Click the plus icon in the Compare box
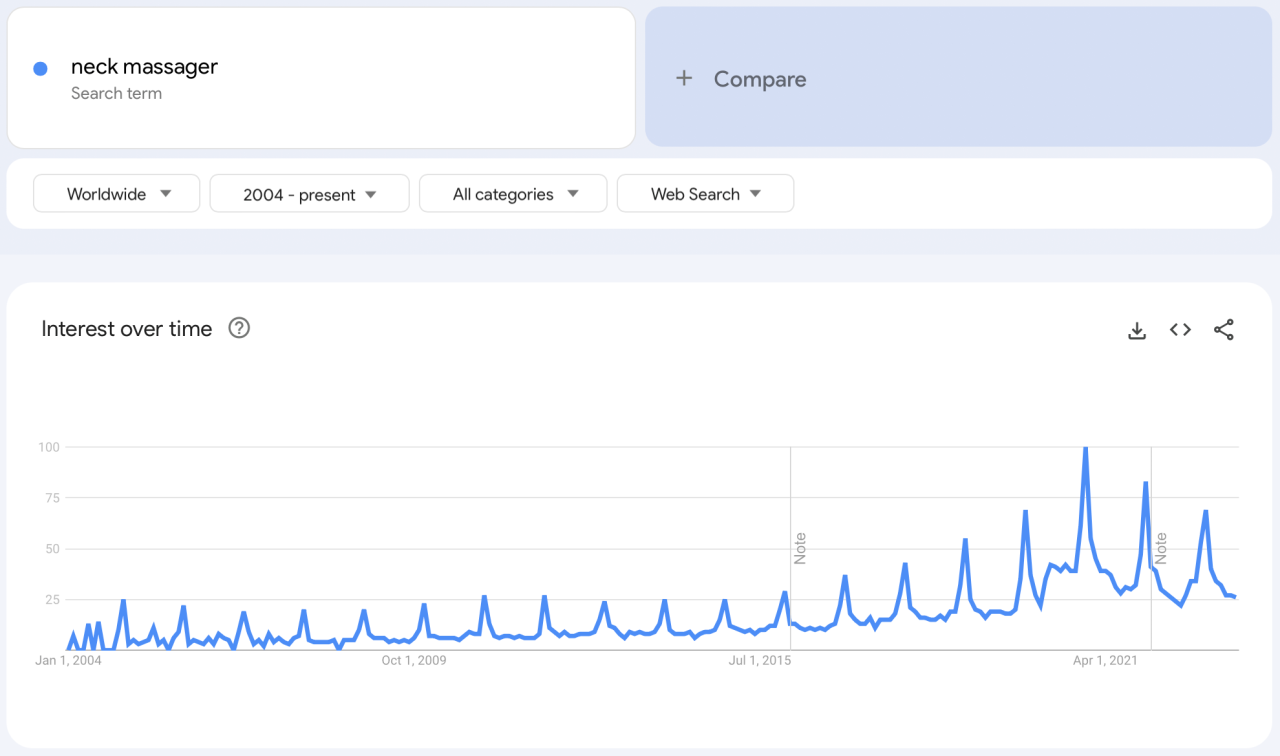The width and height of the screenshot is (1280, 756). pyautogui.click(x=684, y=78)
